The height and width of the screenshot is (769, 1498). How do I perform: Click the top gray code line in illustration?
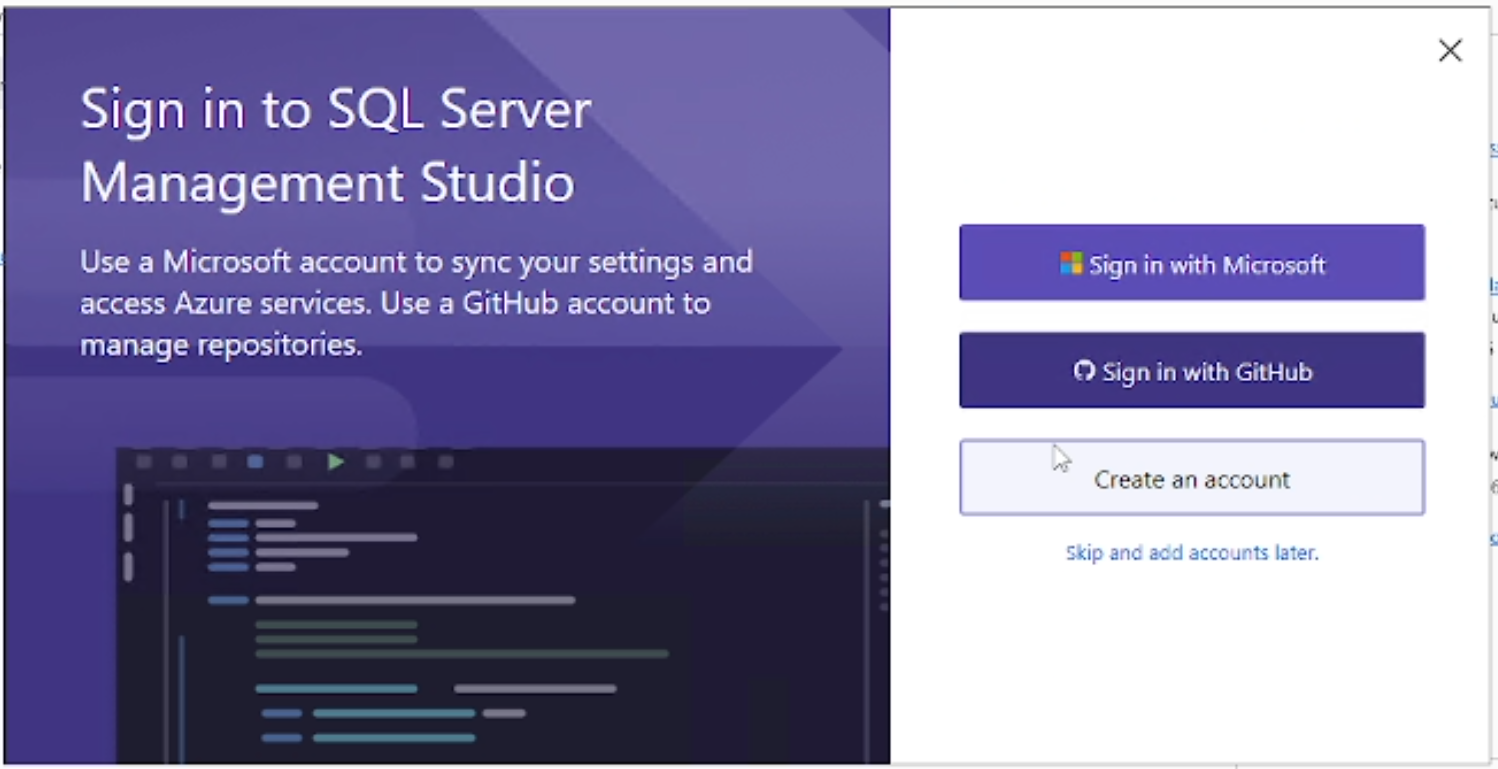click(263, 505)
